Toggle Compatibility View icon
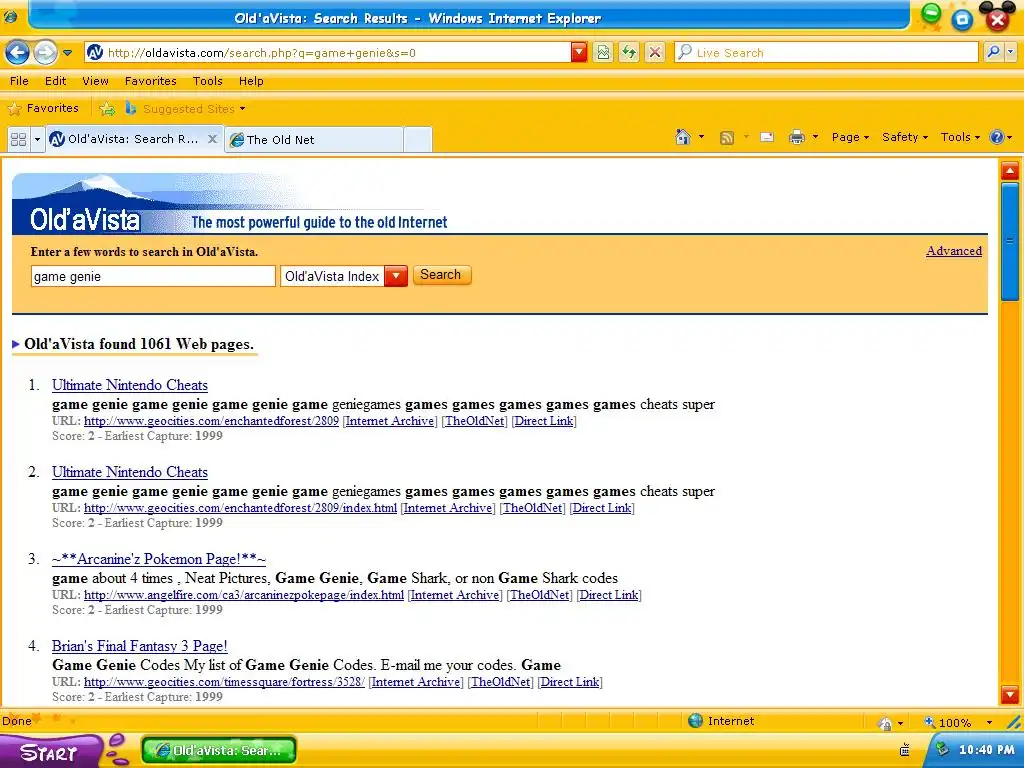 pos(603,53)
